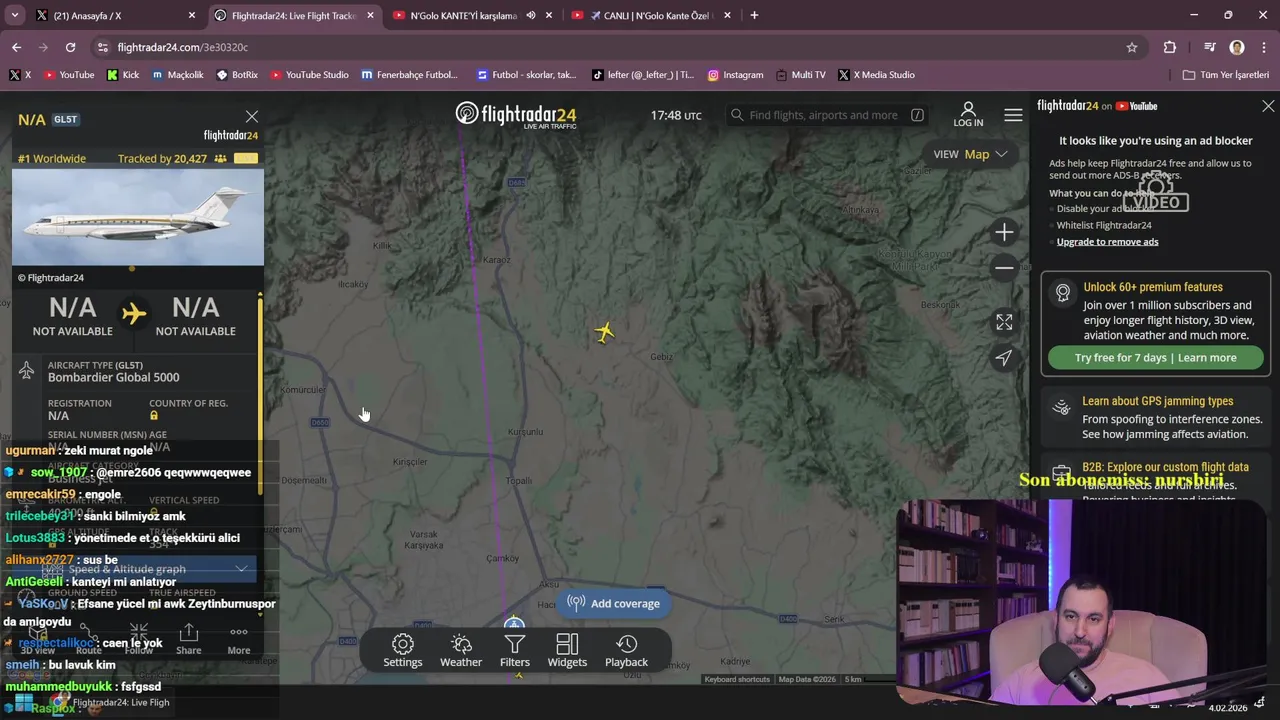Click the Share icon in flight panel
This screenshot has width=1280, height=720.
(189, 640)
